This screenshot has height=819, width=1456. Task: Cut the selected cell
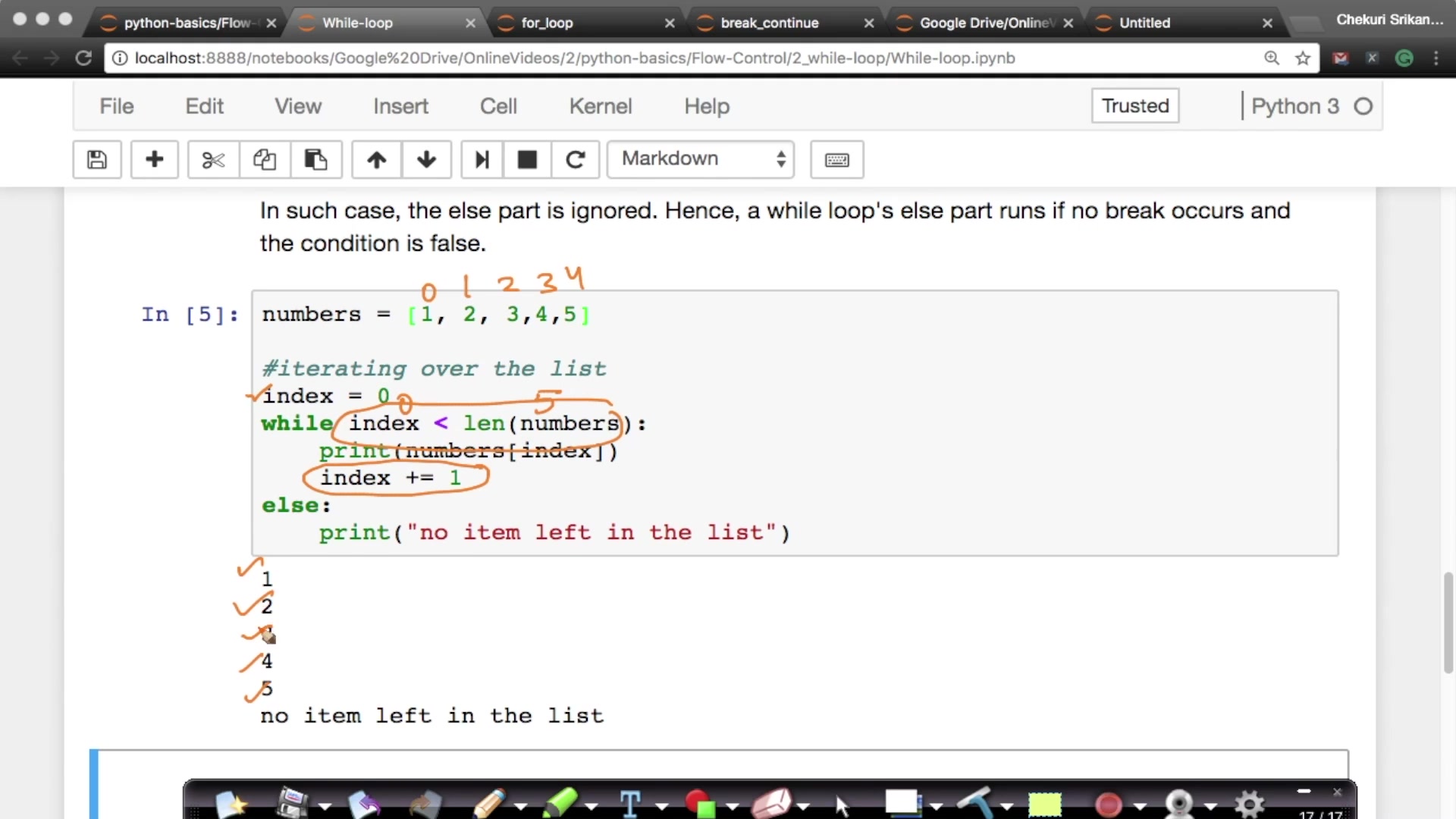pos(213,159)
